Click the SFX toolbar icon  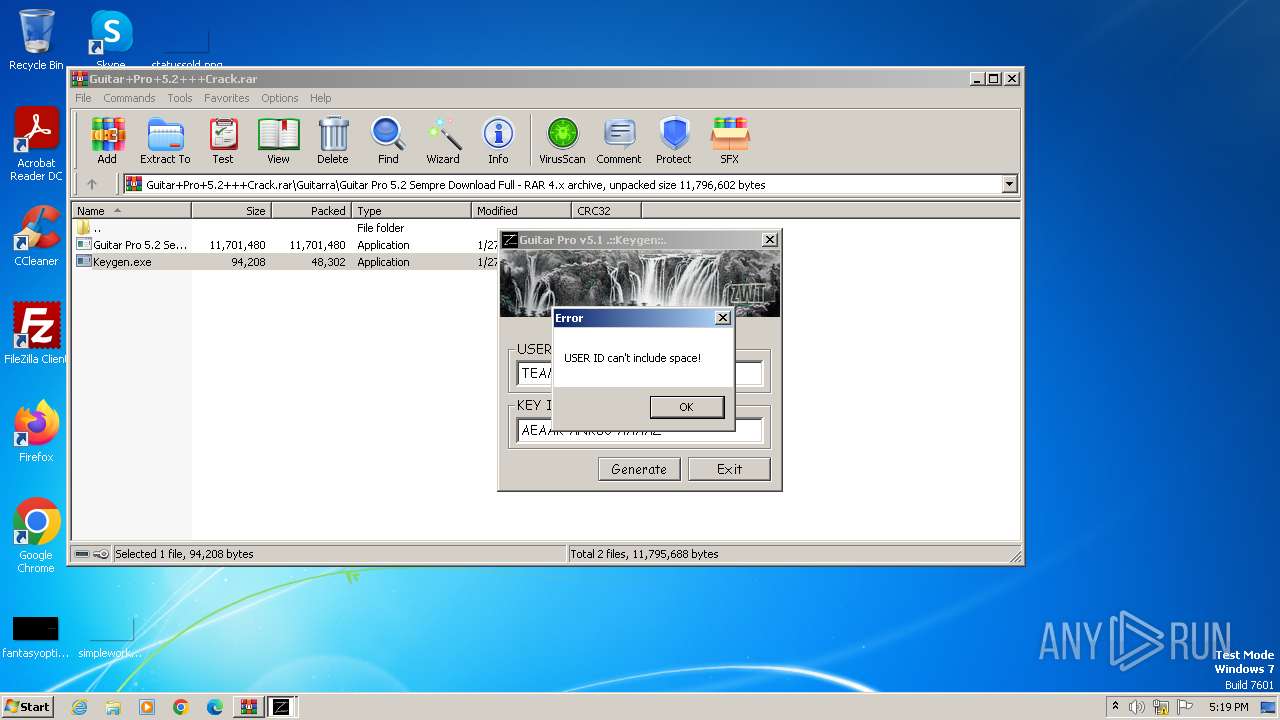coord(730,141)
